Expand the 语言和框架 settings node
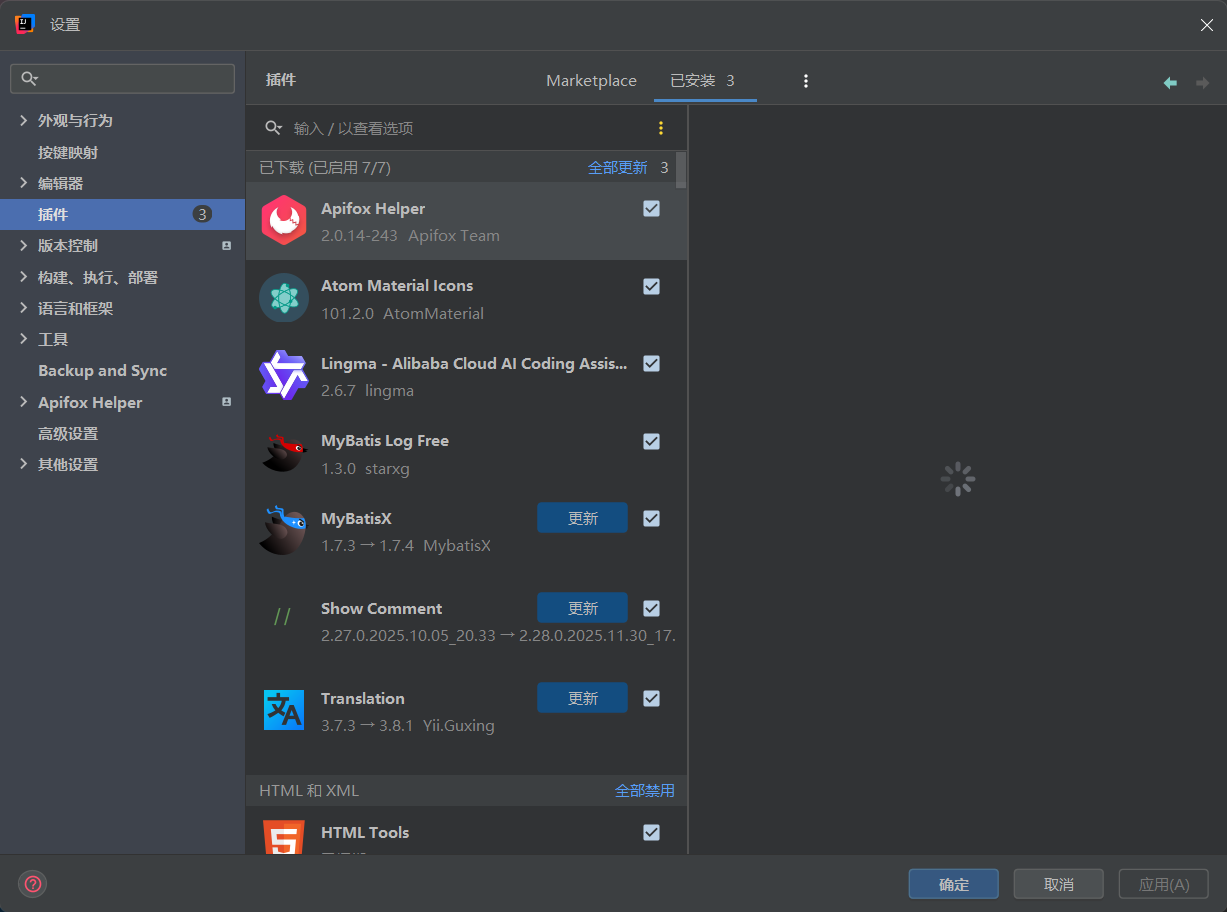Viewport: 1227px width, 912px height. (24, 308)
